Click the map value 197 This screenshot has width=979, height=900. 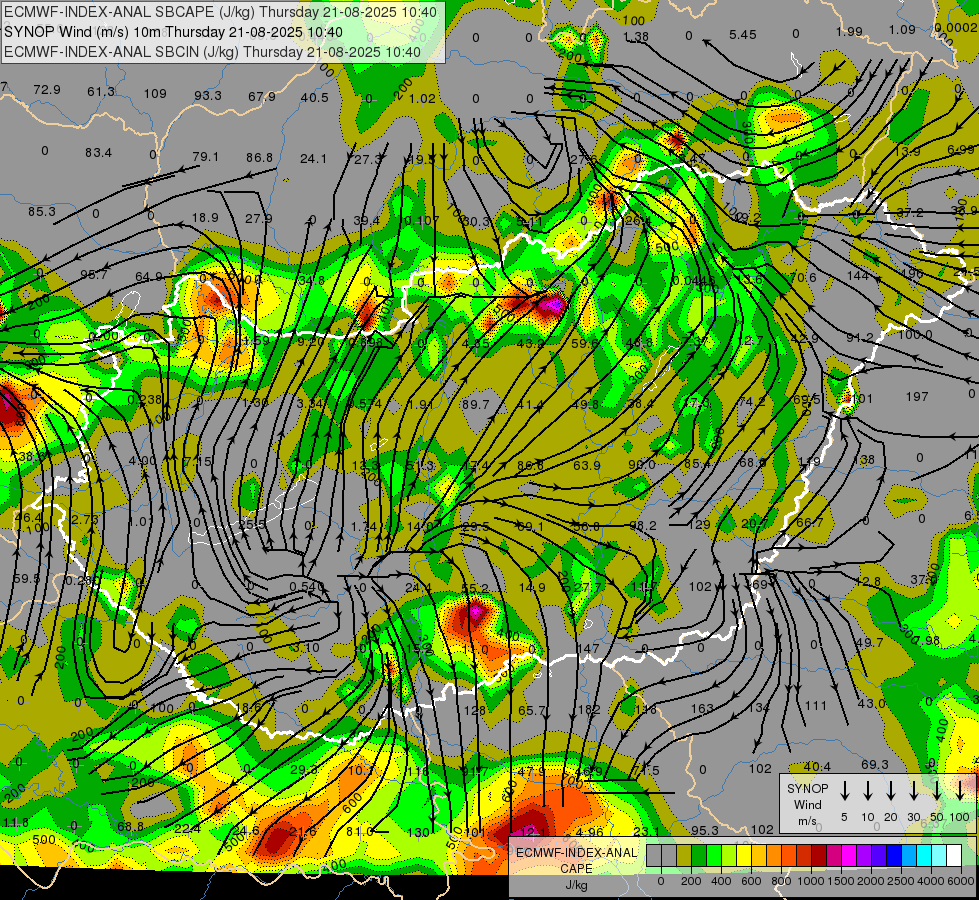point(917,397)
